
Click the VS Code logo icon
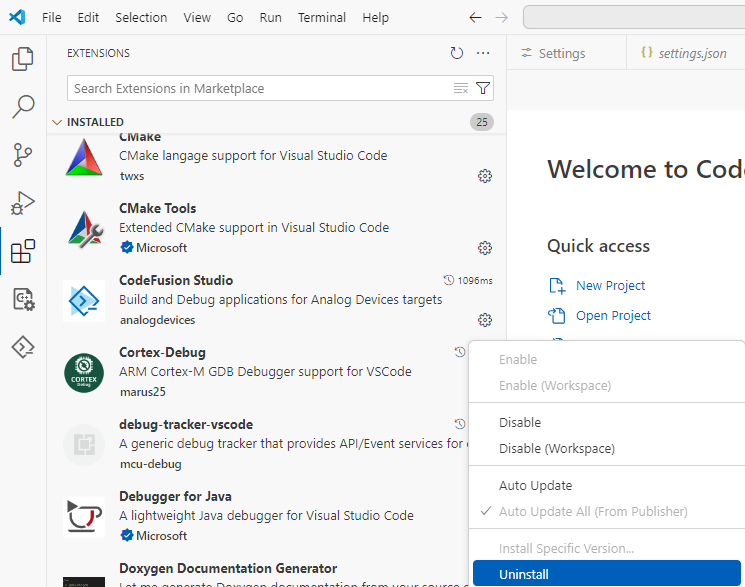[x=17, y=18]
